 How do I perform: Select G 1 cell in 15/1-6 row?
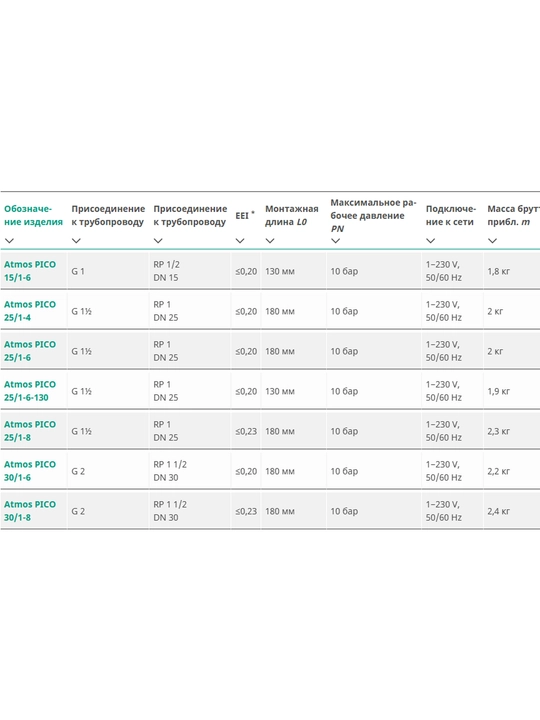coord(78,271)
